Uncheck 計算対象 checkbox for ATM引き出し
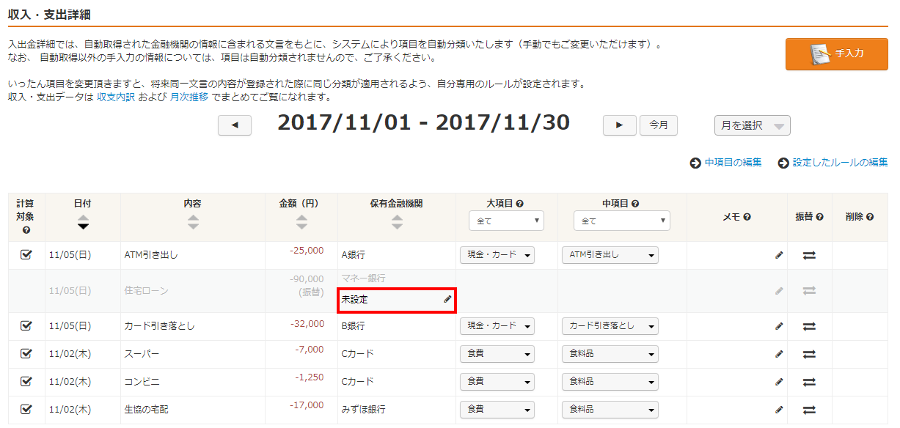Screen dimensions: 900x428 point(26,255)
